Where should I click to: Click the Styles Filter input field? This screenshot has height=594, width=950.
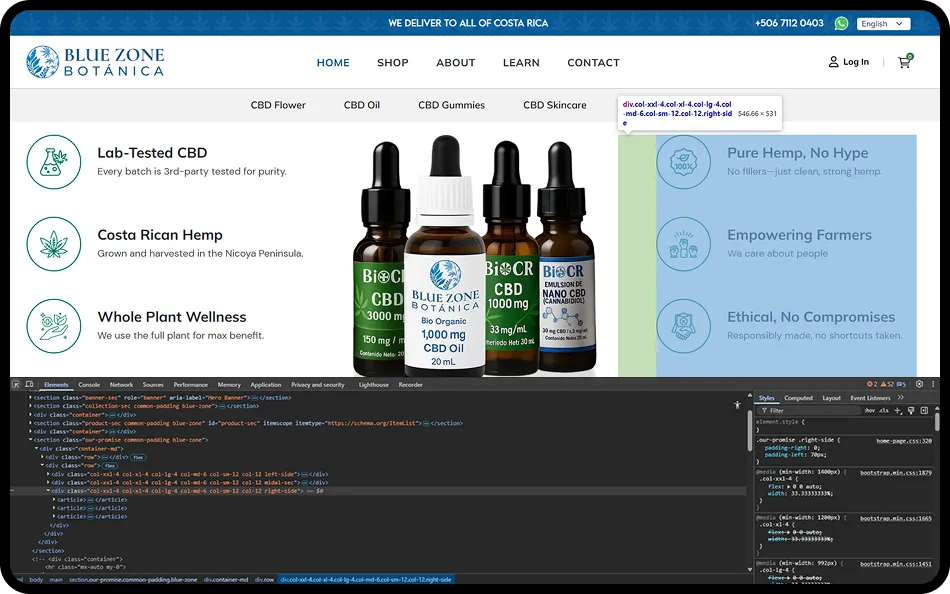[x=809, y=410]
